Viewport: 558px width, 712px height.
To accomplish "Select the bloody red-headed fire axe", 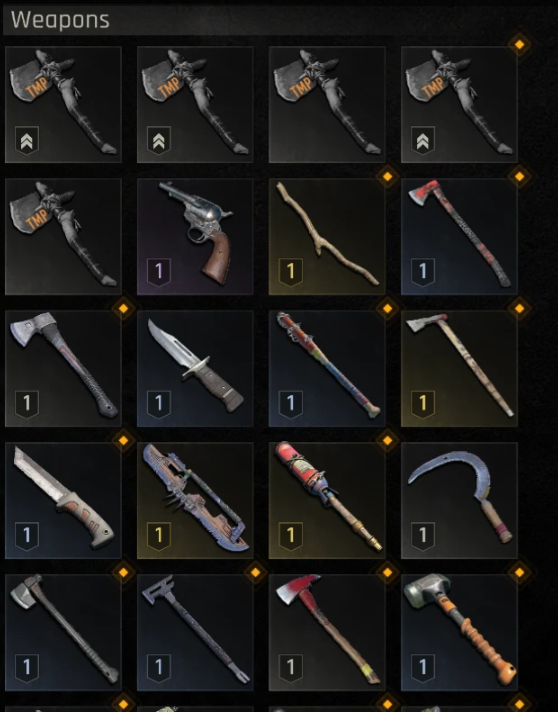I will click(327, 633).
